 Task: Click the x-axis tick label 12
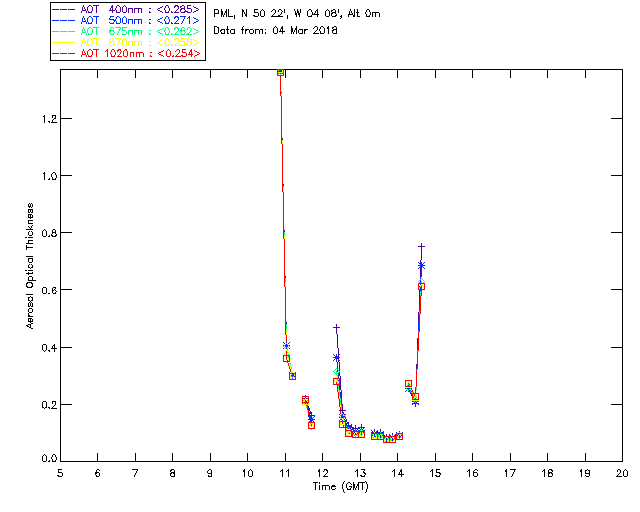pyautogui.click(x=322, y=473)
